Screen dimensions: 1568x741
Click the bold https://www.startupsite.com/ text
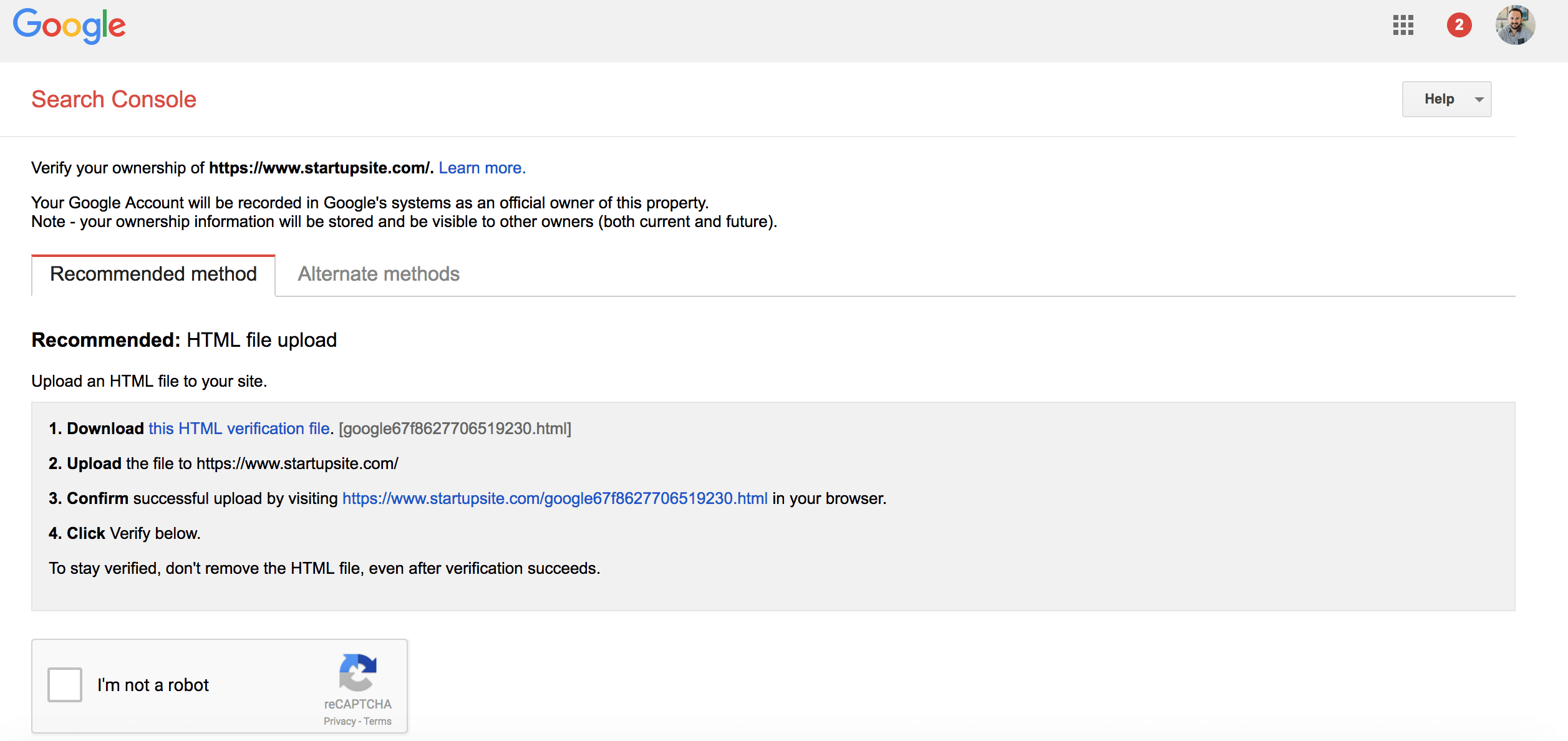(320, 168)
